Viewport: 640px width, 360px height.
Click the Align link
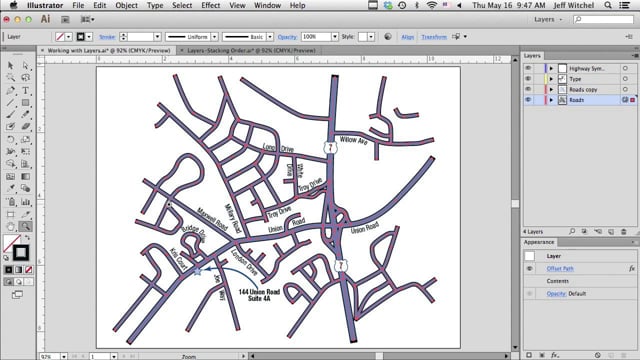(x=407, y=37)
